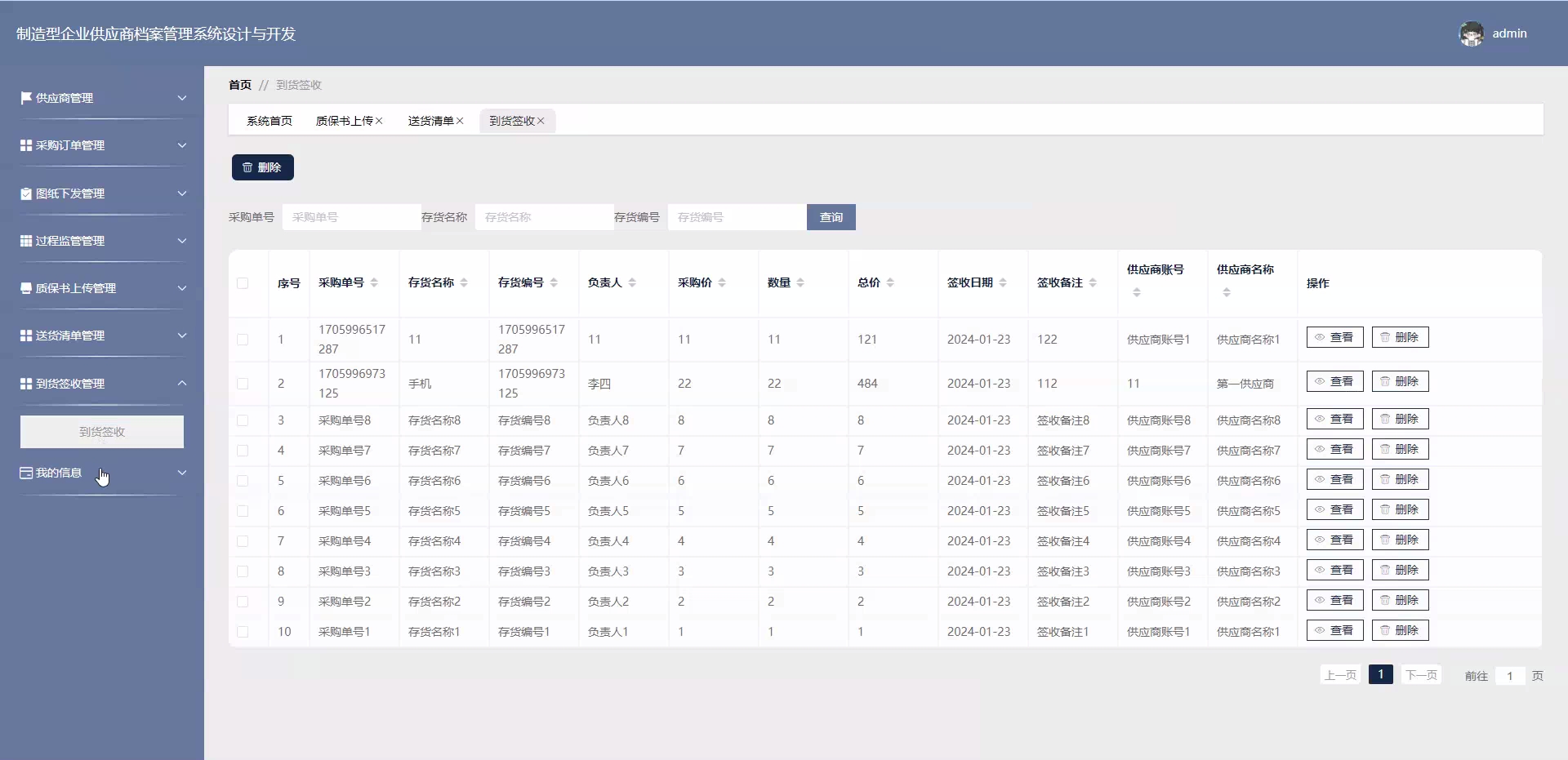Image resolution: width=1568 pixels, height=760 pixels.
Task: Sort the table by 总价
Action: click(890, 282)
